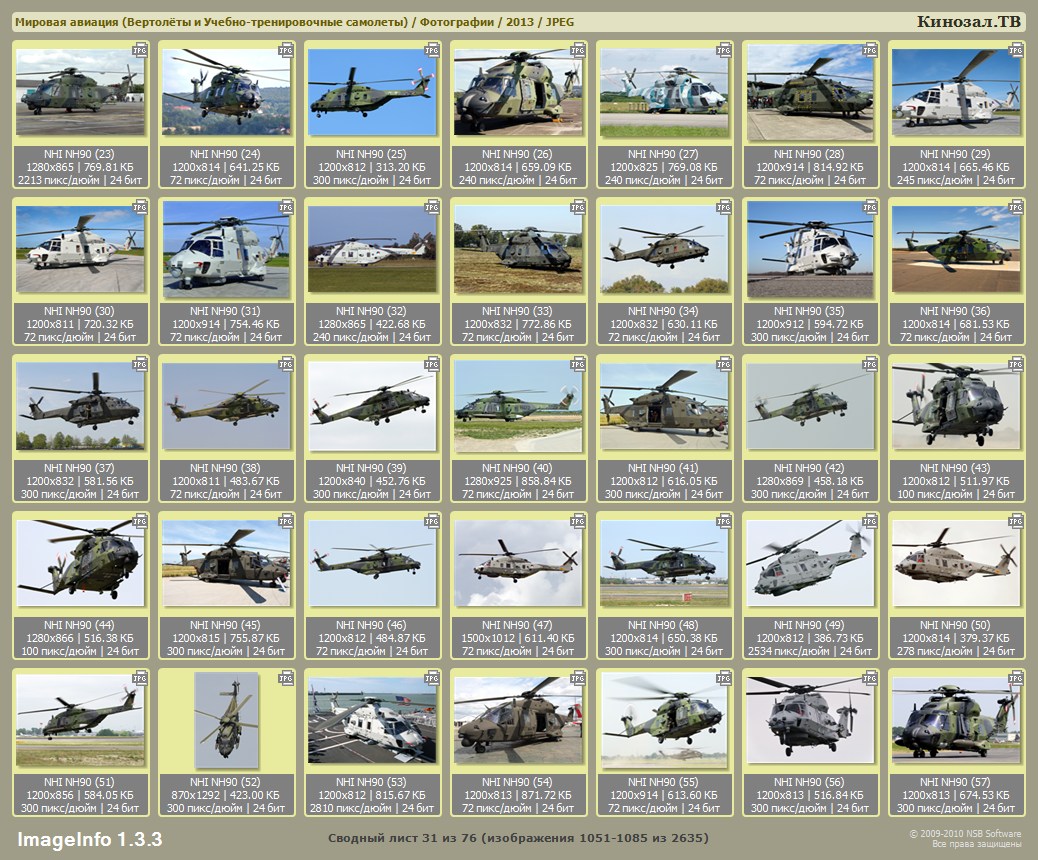Click the '© 2009-2010 NSB Software' copyright text

click(x=965, y=834)
